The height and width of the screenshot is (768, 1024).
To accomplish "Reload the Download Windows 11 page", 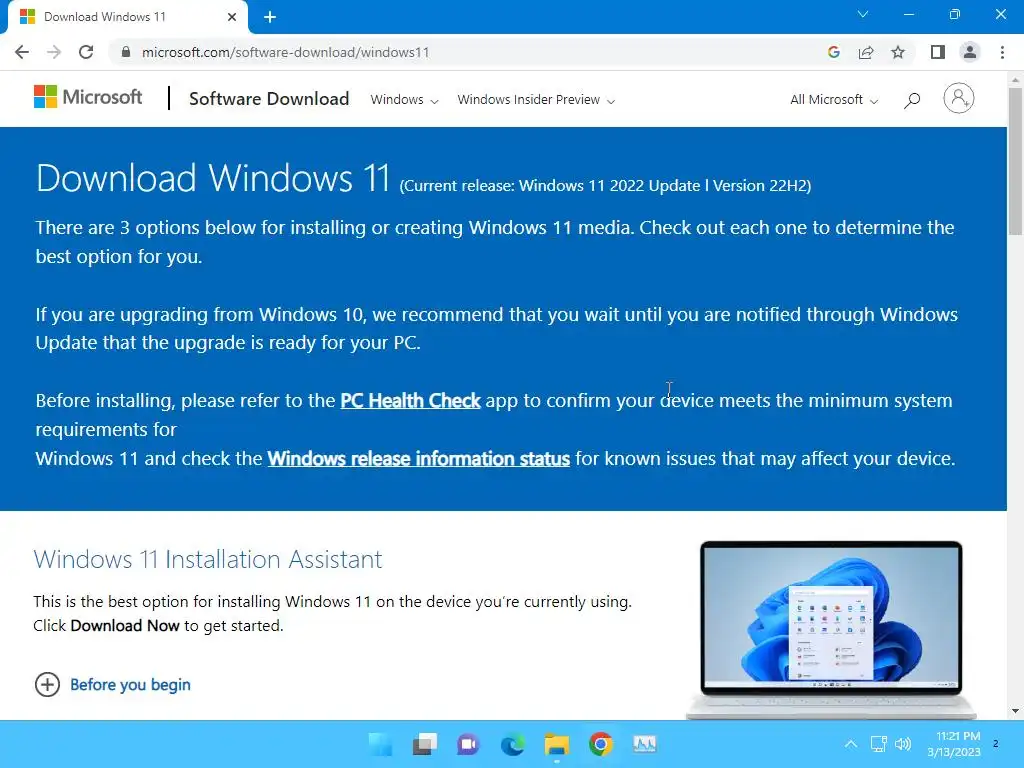I will point(86,52).
